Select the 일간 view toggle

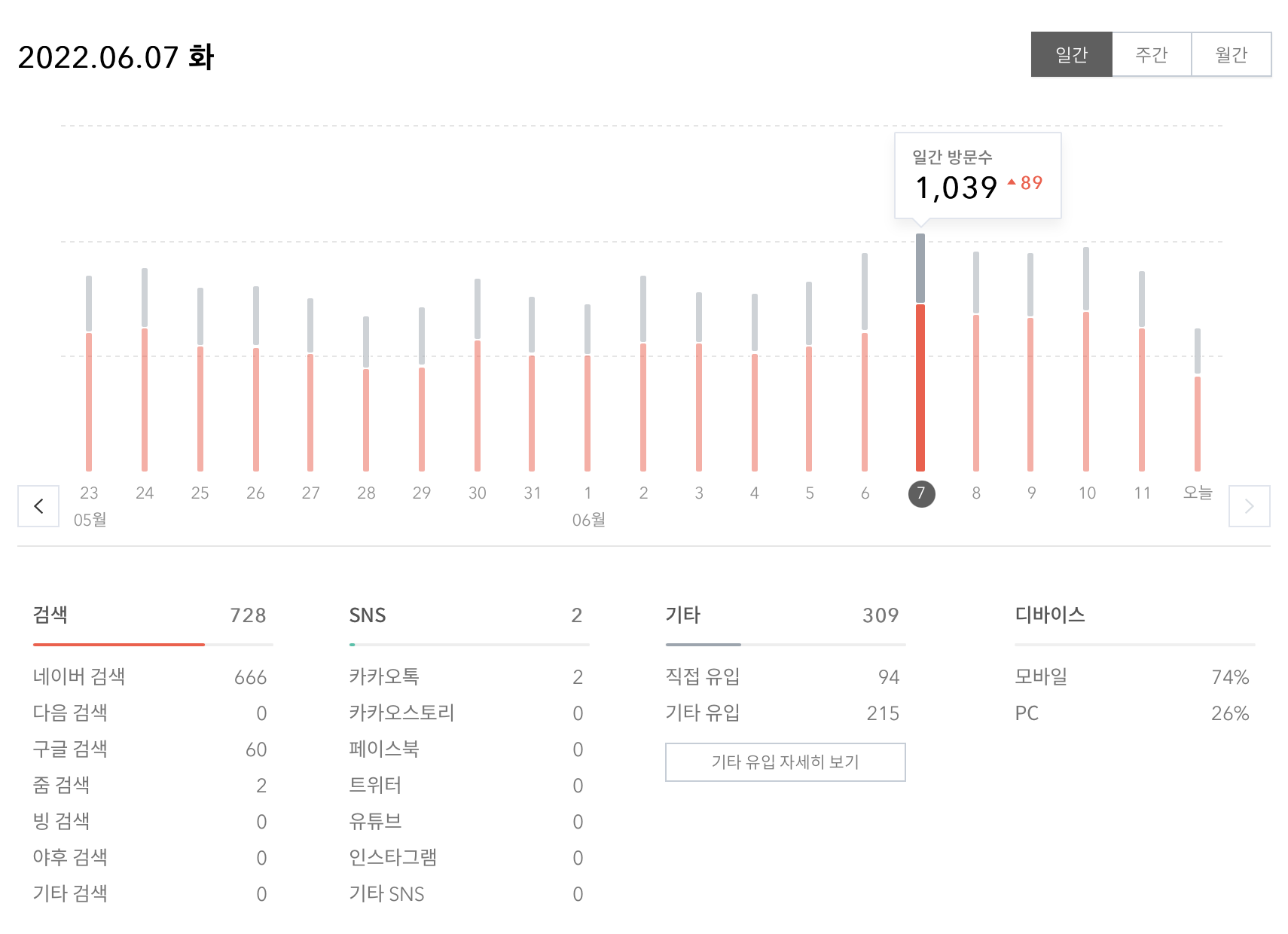(1072, 53)
